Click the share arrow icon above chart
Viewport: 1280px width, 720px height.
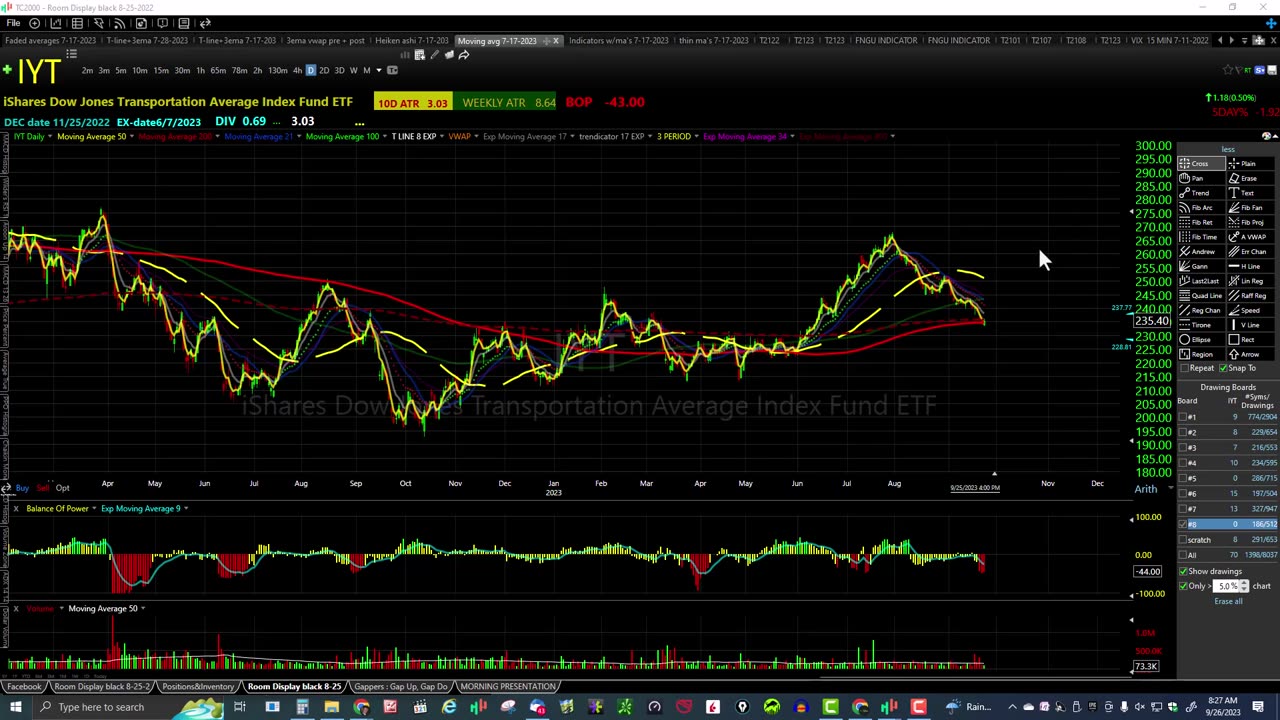464,55
